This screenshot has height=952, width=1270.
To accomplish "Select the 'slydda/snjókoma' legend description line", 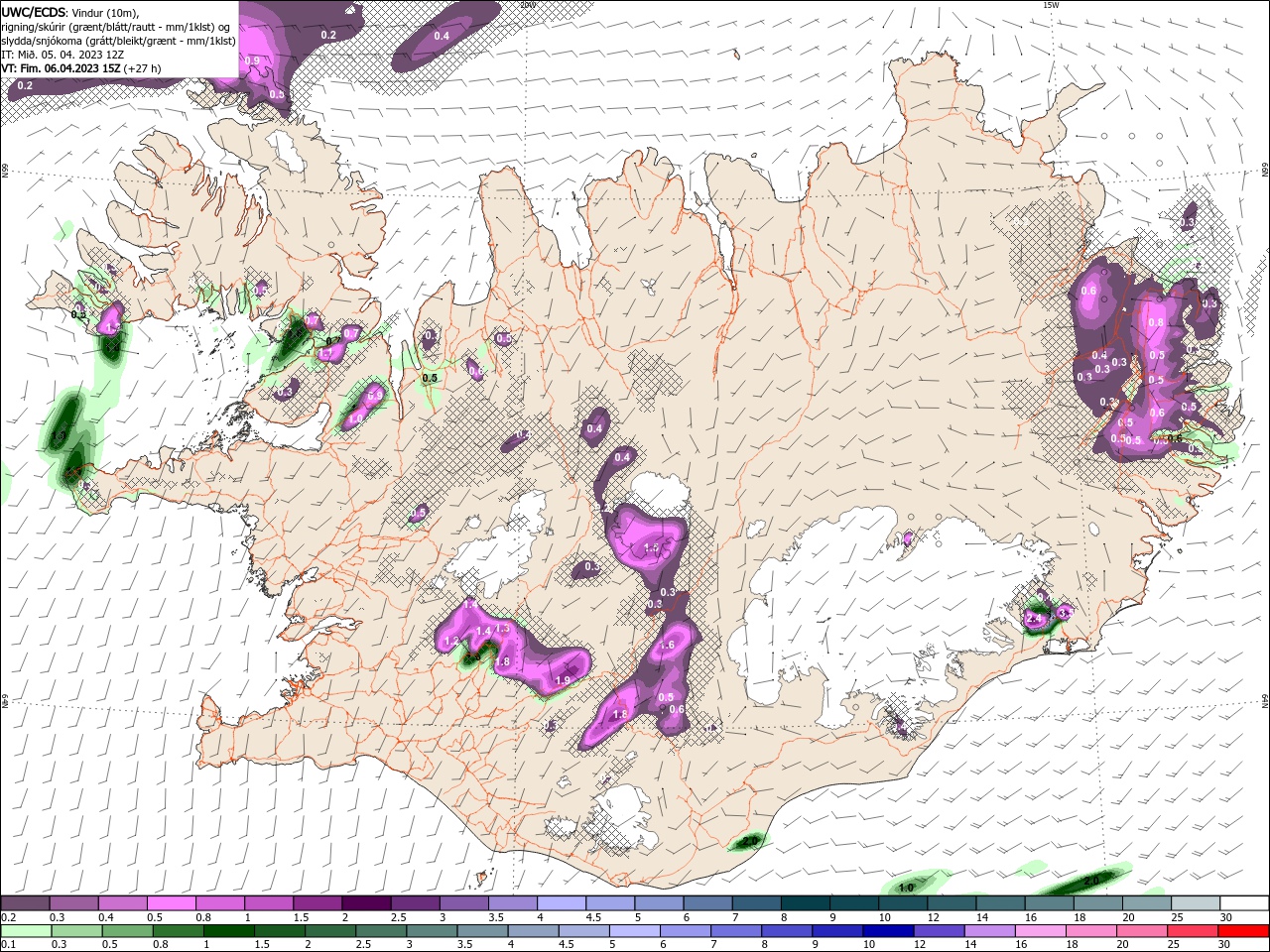I will 119,41.
